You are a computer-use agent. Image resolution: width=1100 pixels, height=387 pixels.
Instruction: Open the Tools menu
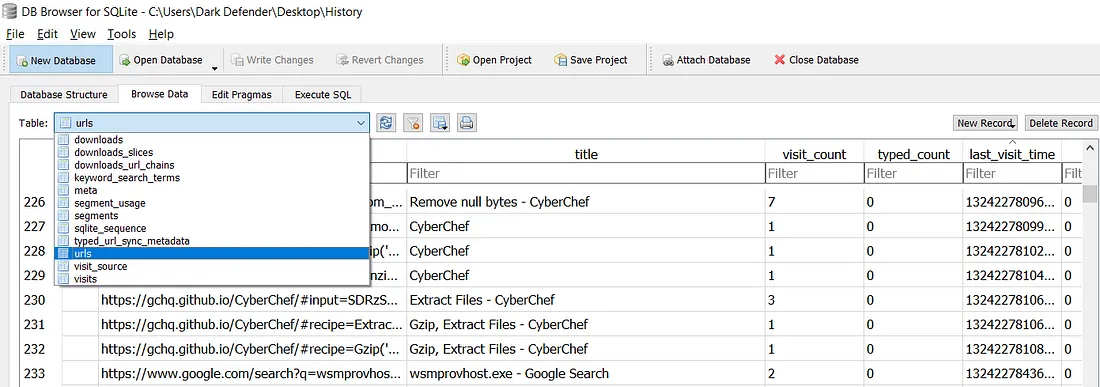[122, 34]
